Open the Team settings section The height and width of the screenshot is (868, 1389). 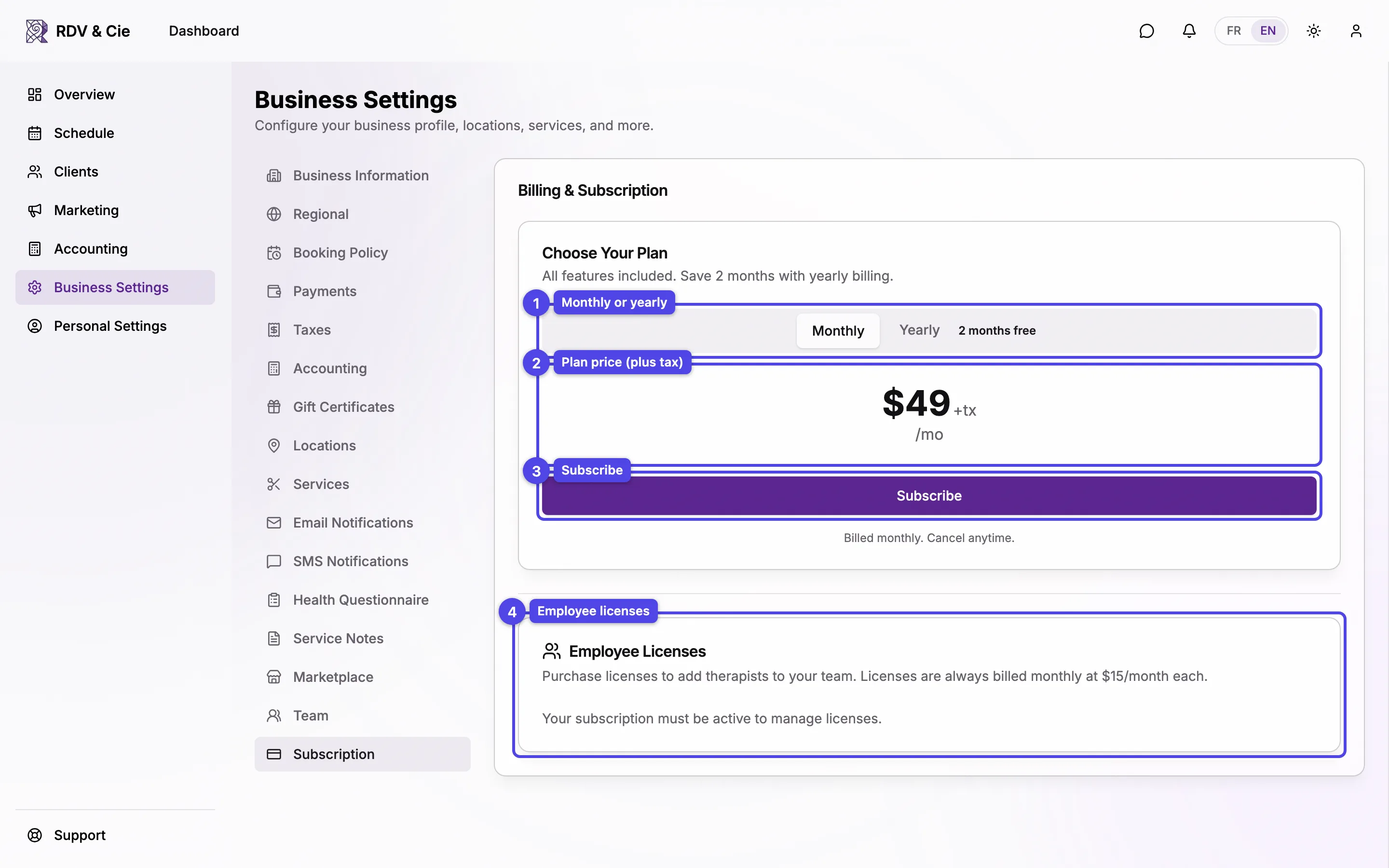(x=362, y=715)
